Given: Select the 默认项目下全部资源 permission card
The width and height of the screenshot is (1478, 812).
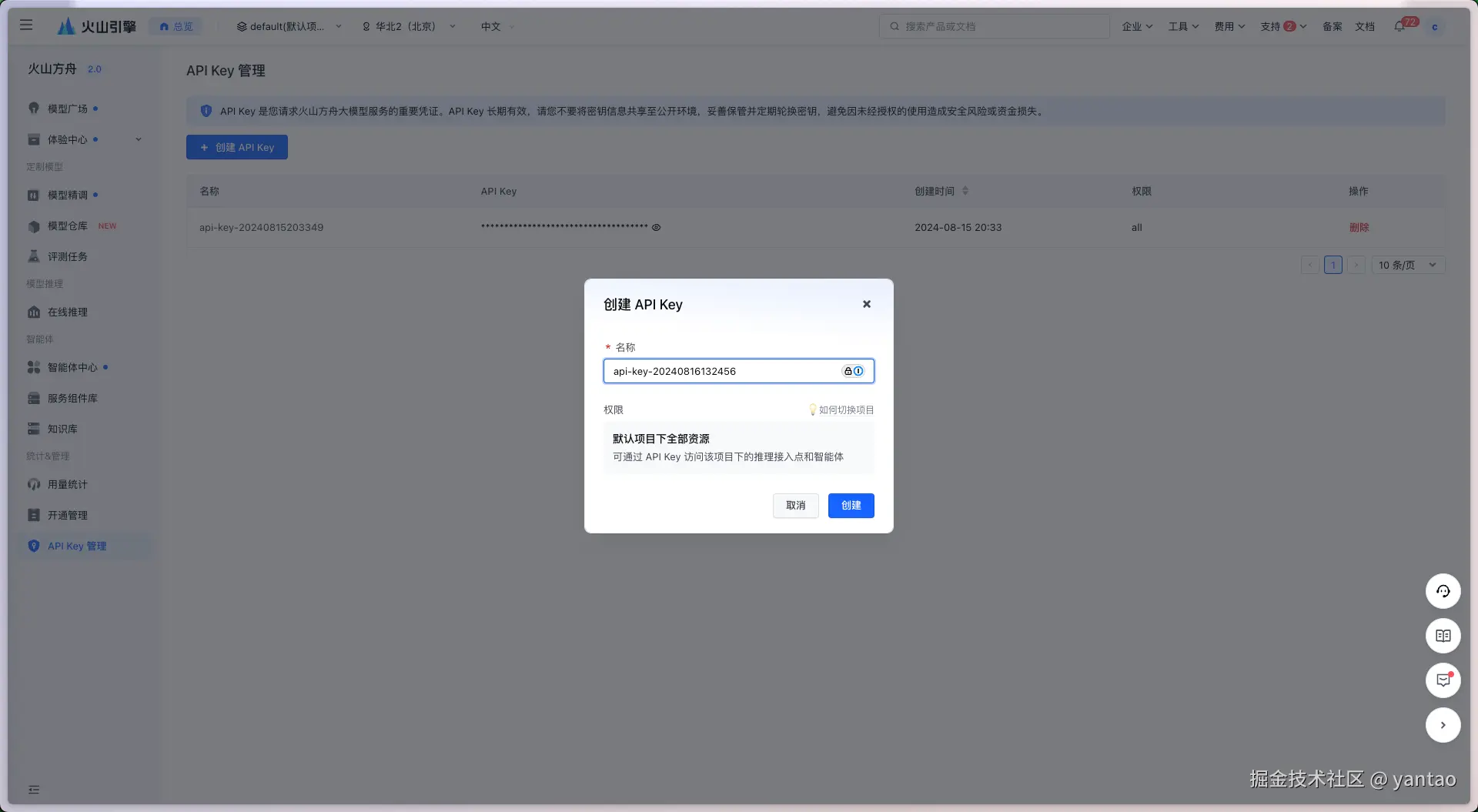Looking at the screenshot, I should coord(739,447).
